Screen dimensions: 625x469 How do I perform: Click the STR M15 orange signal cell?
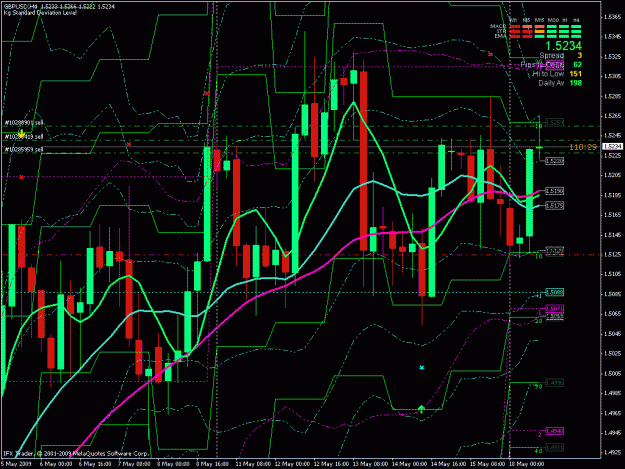(x=539, y=31)
